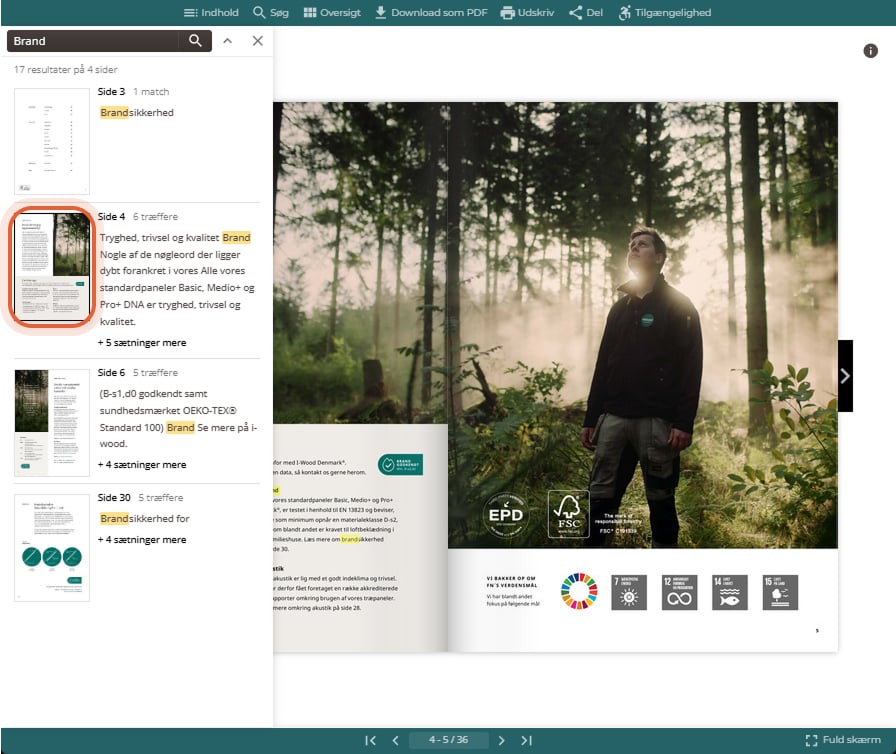Open the Side 4 search result heading

(111, 216)
